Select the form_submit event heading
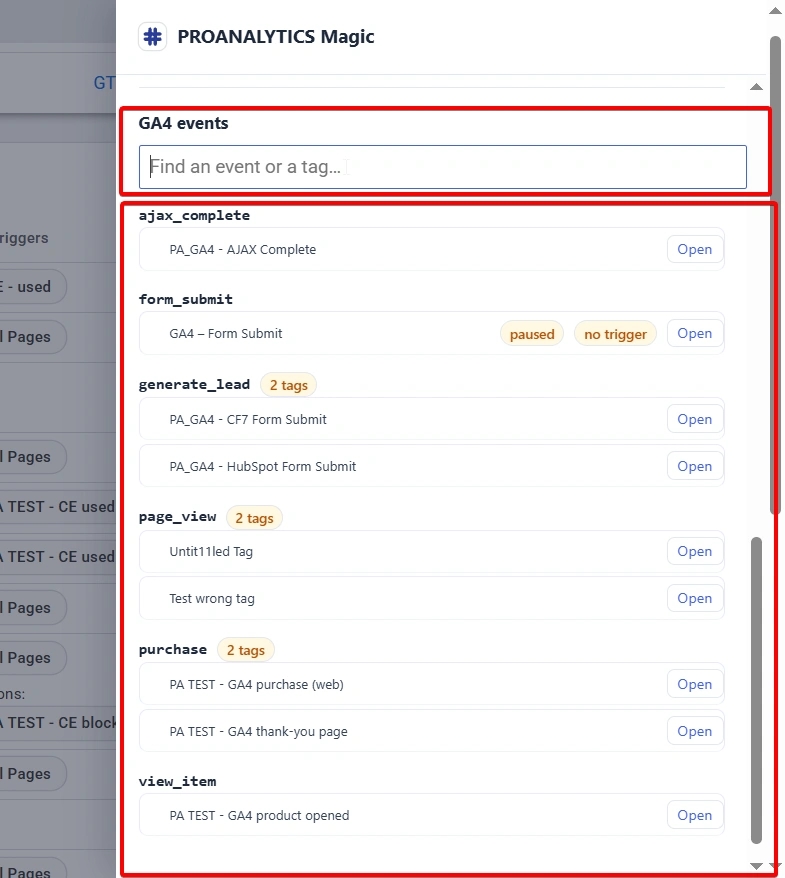Viewport: 785px width, 878px height. pyautogui.click(x=185, y=300)
